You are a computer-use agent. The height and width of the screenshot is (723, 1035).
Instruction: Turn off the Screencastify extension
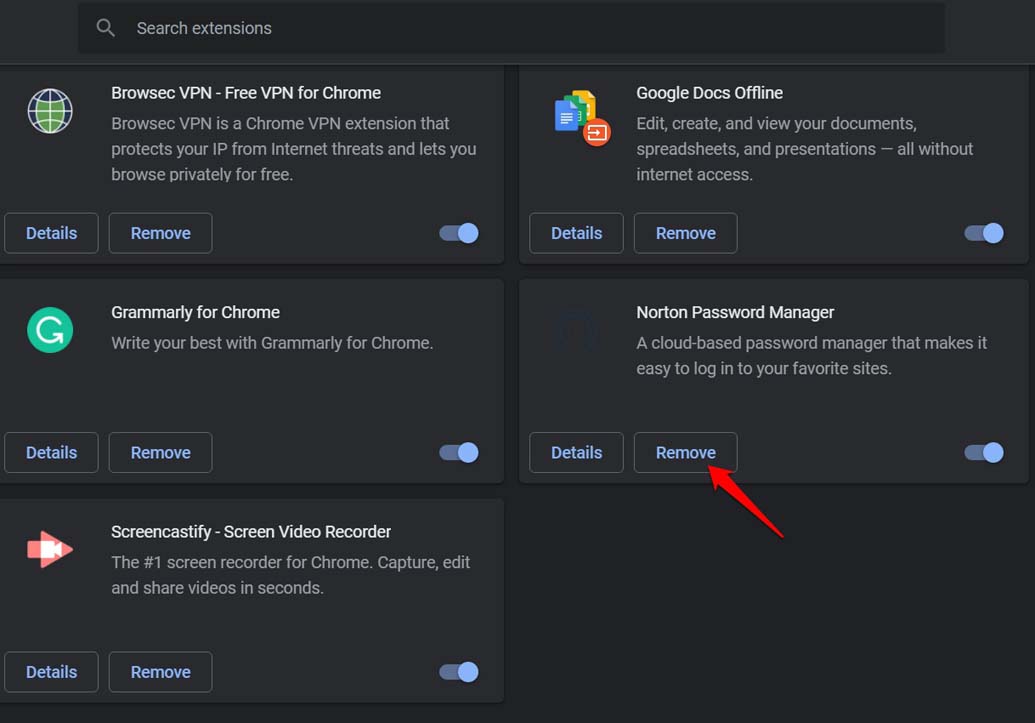click(458, 672)
